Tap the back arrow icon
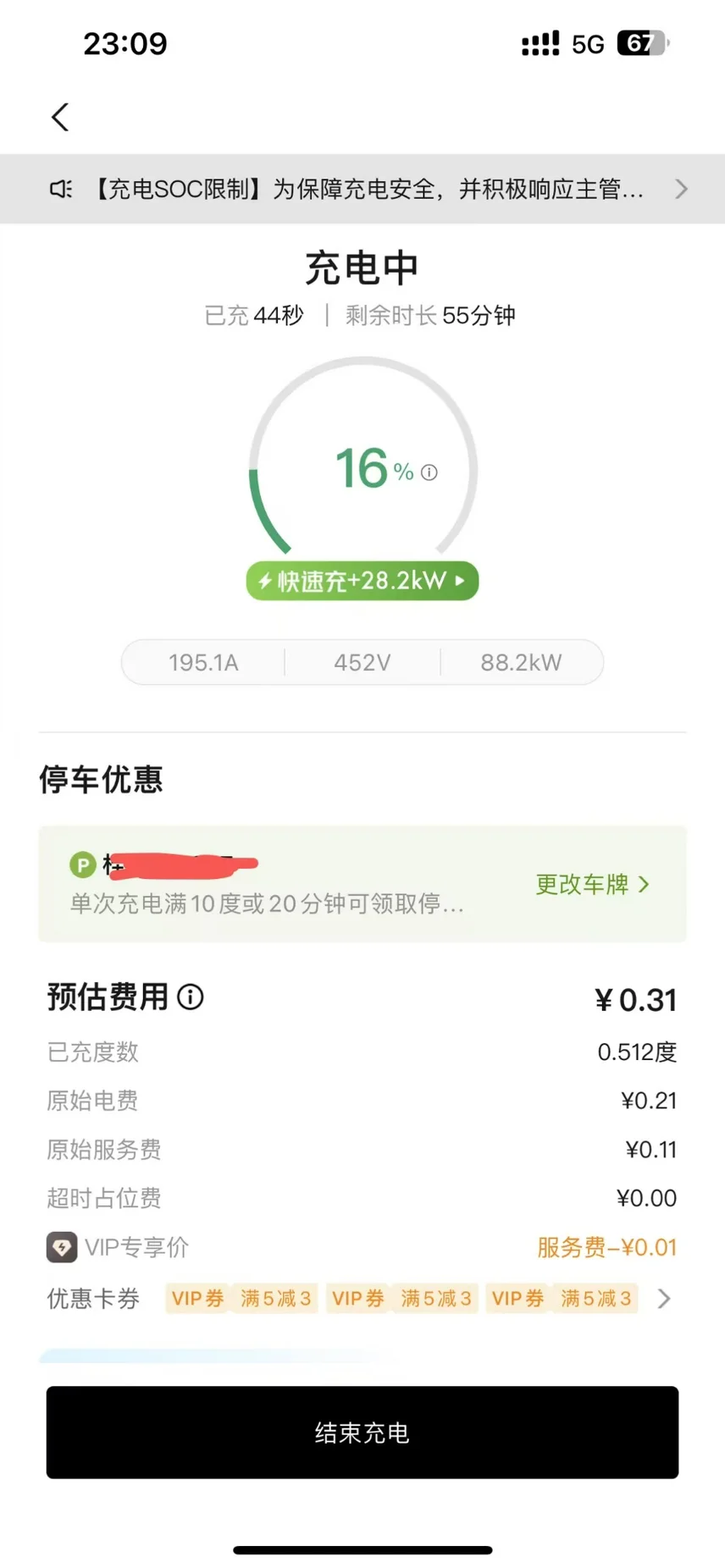Screen dimensions: 725x1568 tap(60, 117)
